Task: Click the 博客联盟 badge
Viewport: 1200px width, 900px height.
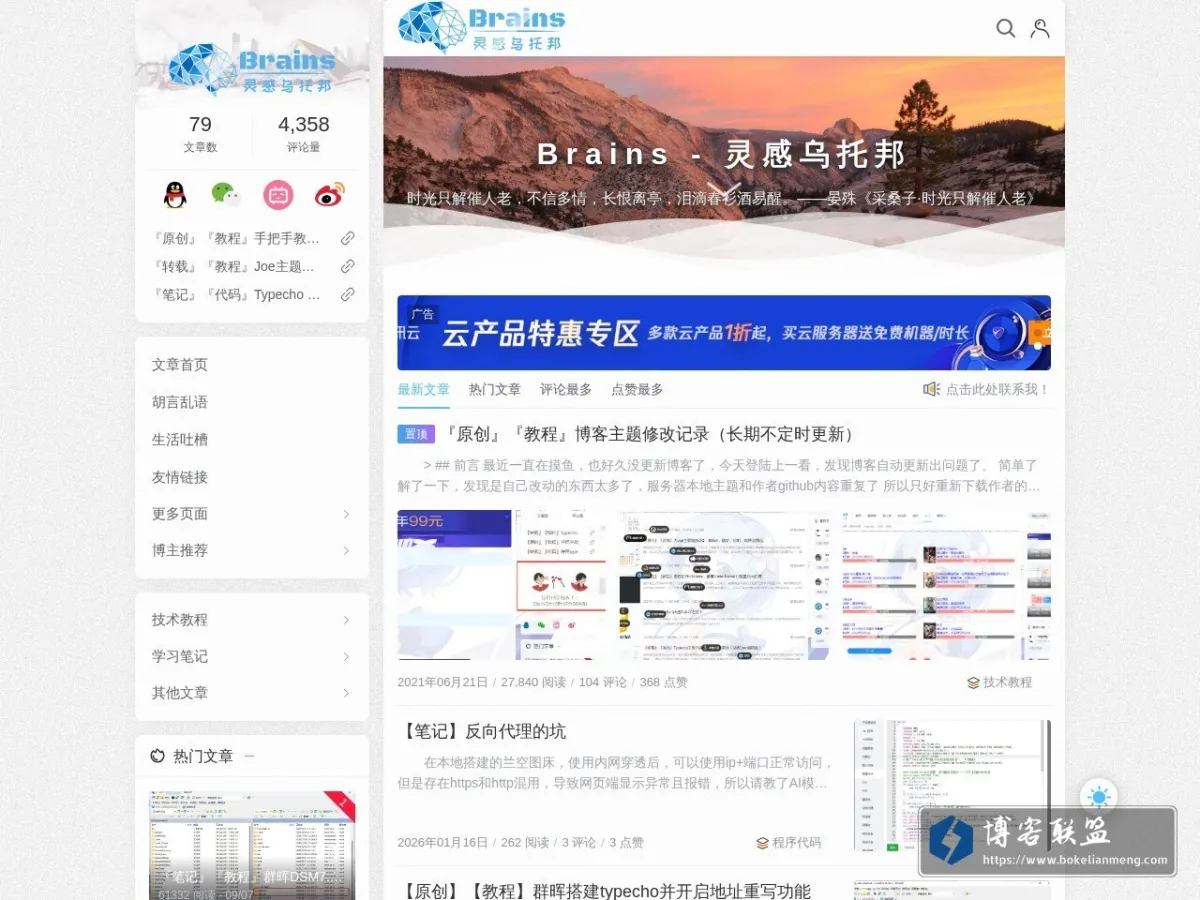Action: pyautogui.click(x=1047, y=841)
